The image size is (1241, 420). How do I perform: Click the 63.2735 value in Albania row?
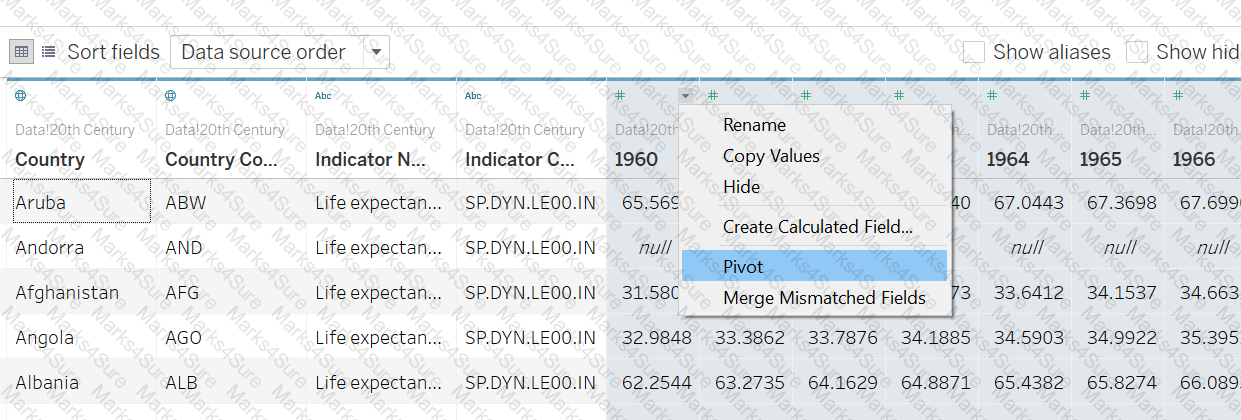[750, 382]
